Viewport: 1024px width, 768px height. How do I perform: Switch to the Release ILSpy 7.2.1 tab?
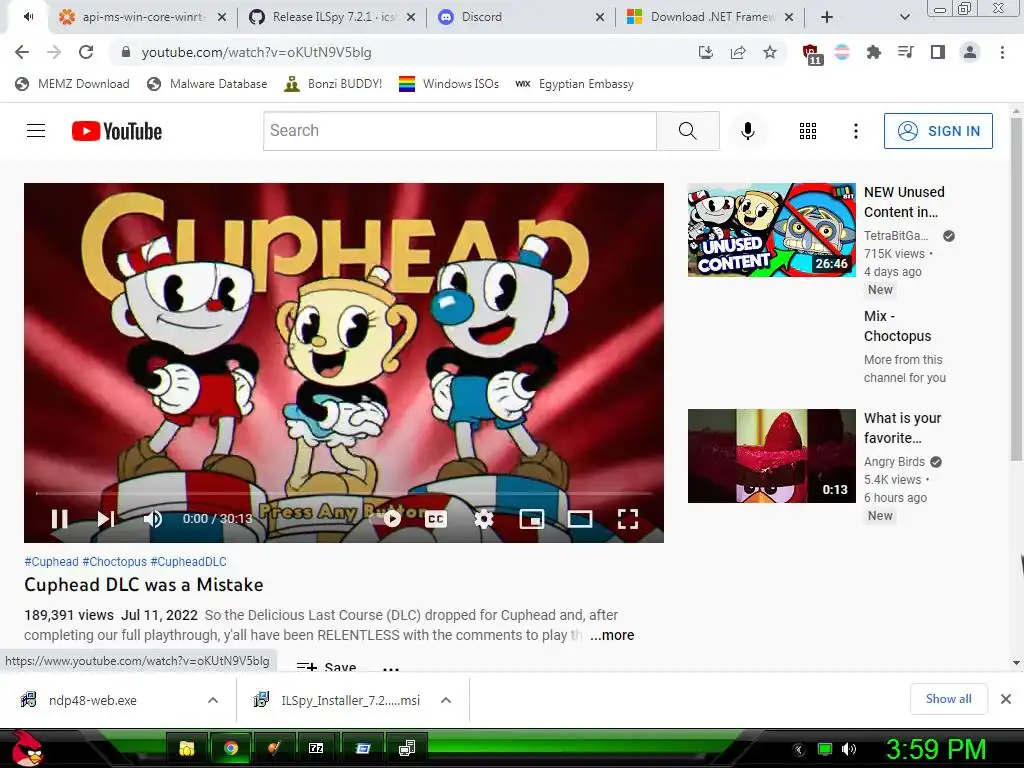(332, 17)
